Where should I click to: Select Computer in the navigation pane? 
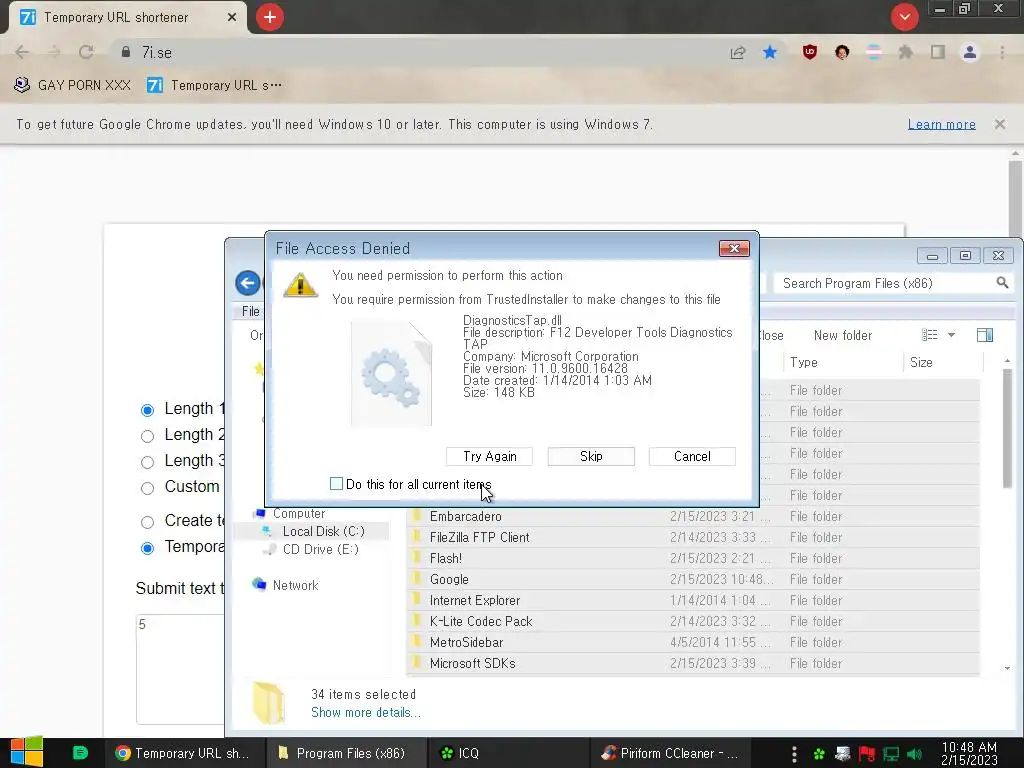(298, 513)
